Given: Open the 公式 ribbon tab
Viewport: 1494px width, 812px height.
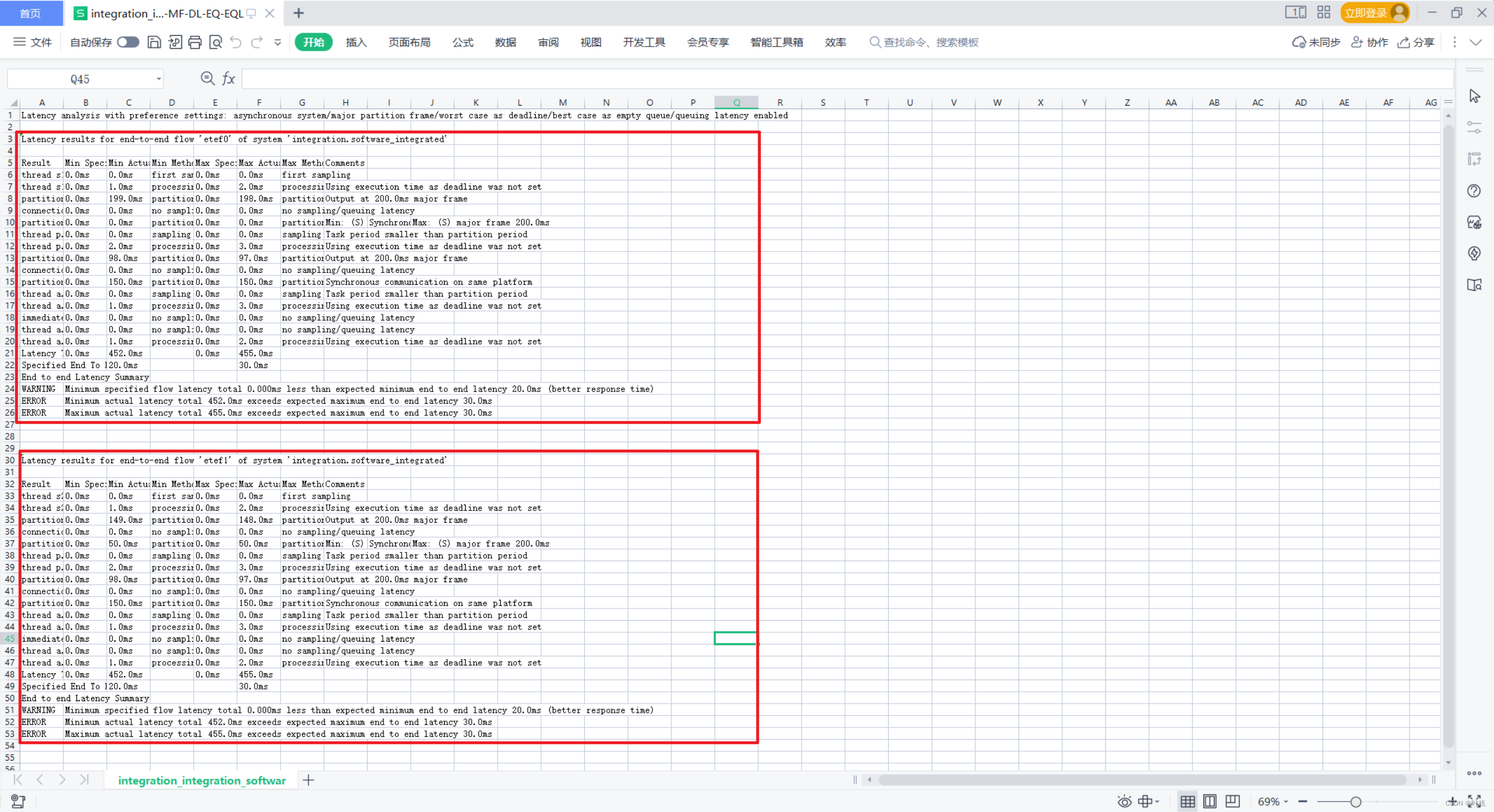Looking at the screenshot, I should (x=463, y=42).
